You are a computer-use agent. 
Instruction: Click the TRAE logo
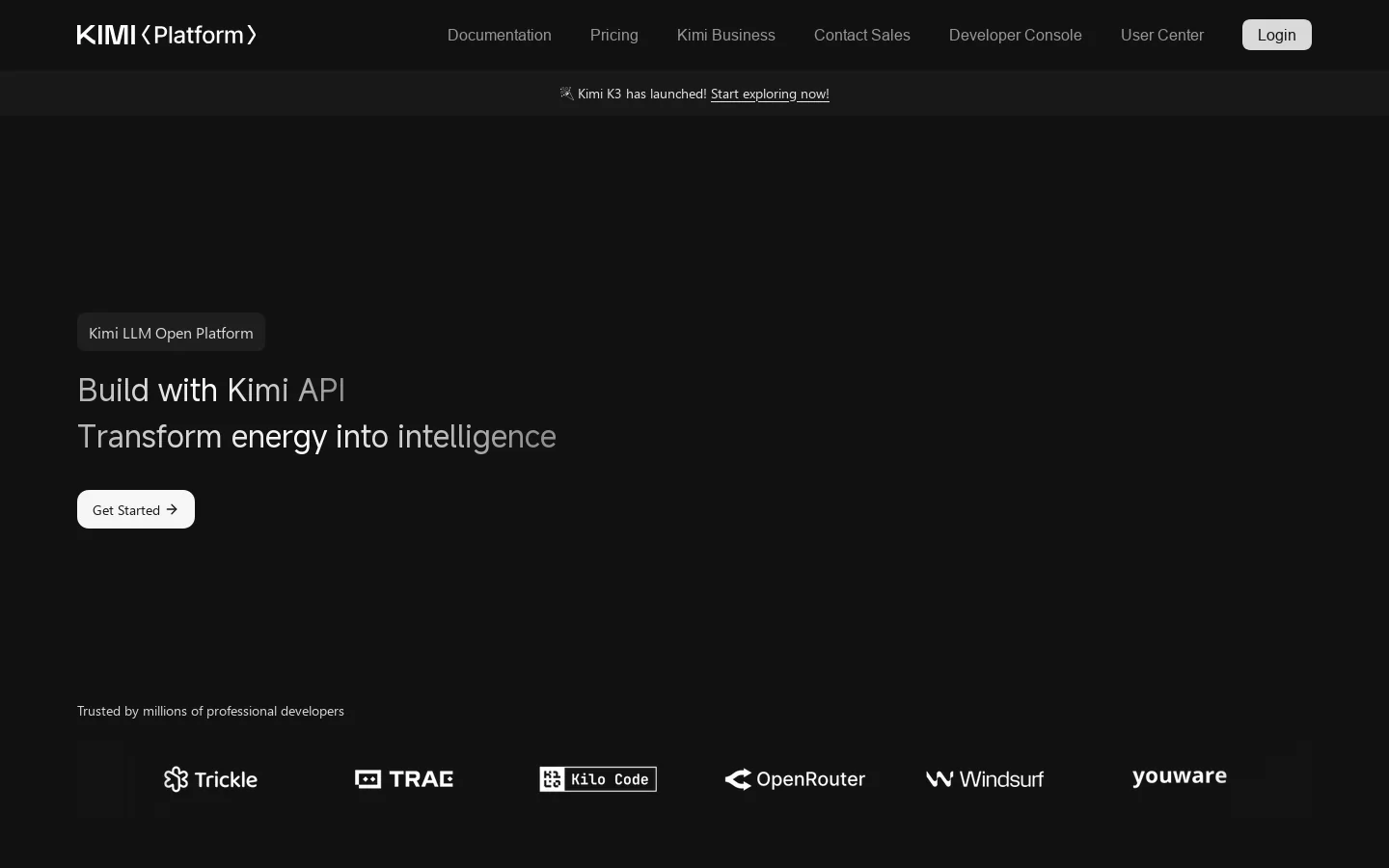pyautogui.click(x=404, y=779)
